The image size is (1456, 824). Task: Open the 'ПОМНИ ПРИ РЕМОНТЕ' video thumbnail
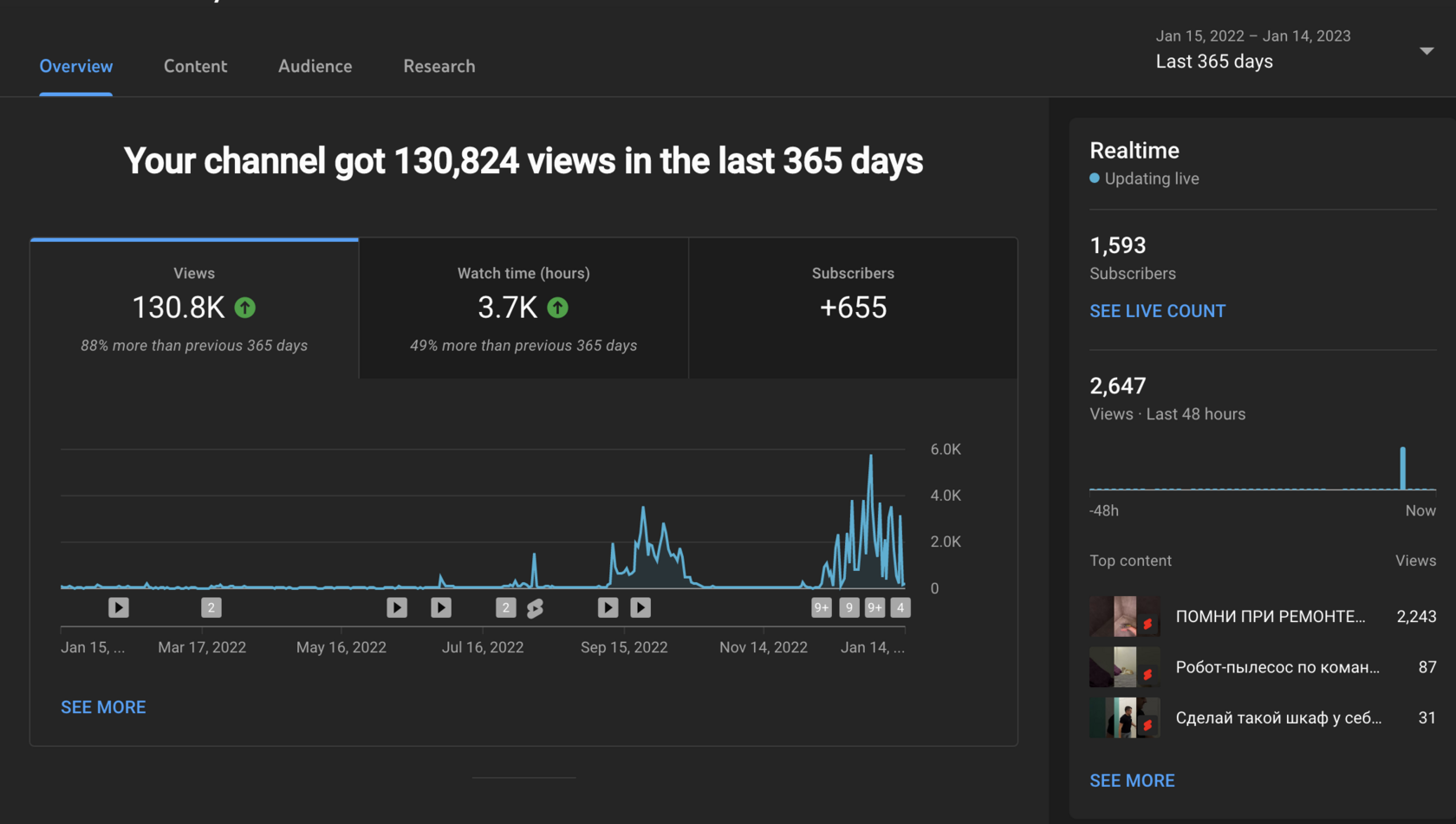tap(1124, 617)
